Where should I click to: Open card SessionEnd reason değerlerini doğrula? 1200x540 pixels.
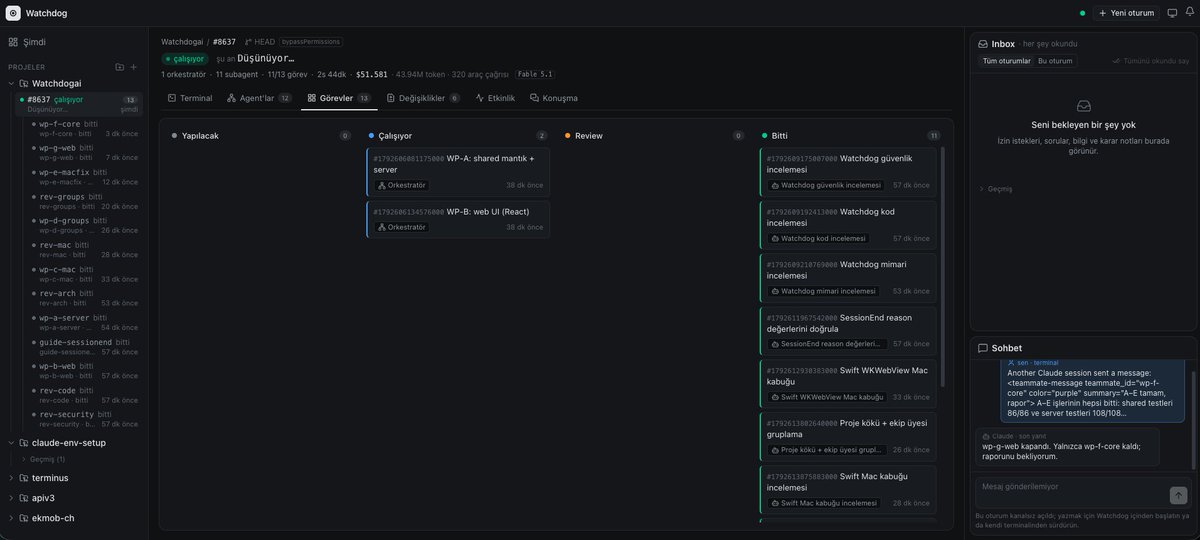848,329
